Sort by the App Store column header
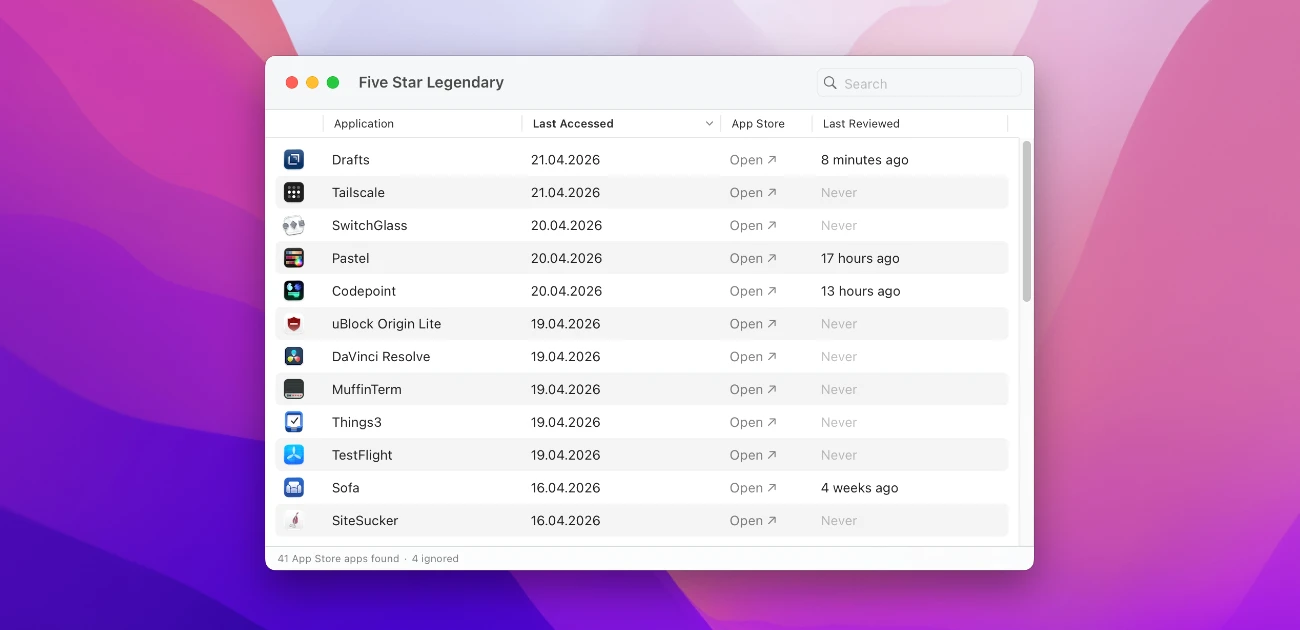 [x=758, y=124]
